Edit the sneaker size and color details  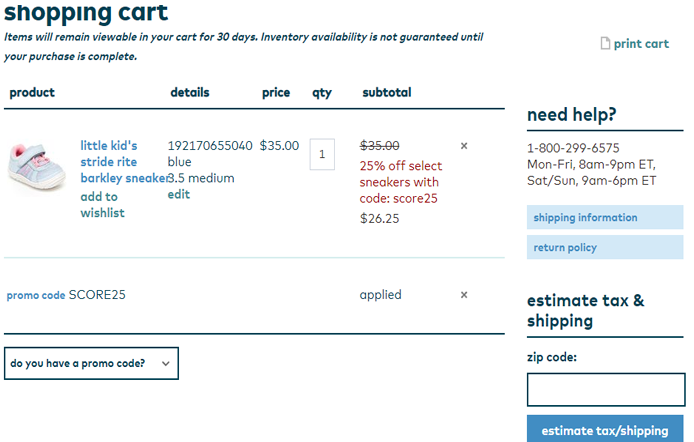[x=179, y=195]
